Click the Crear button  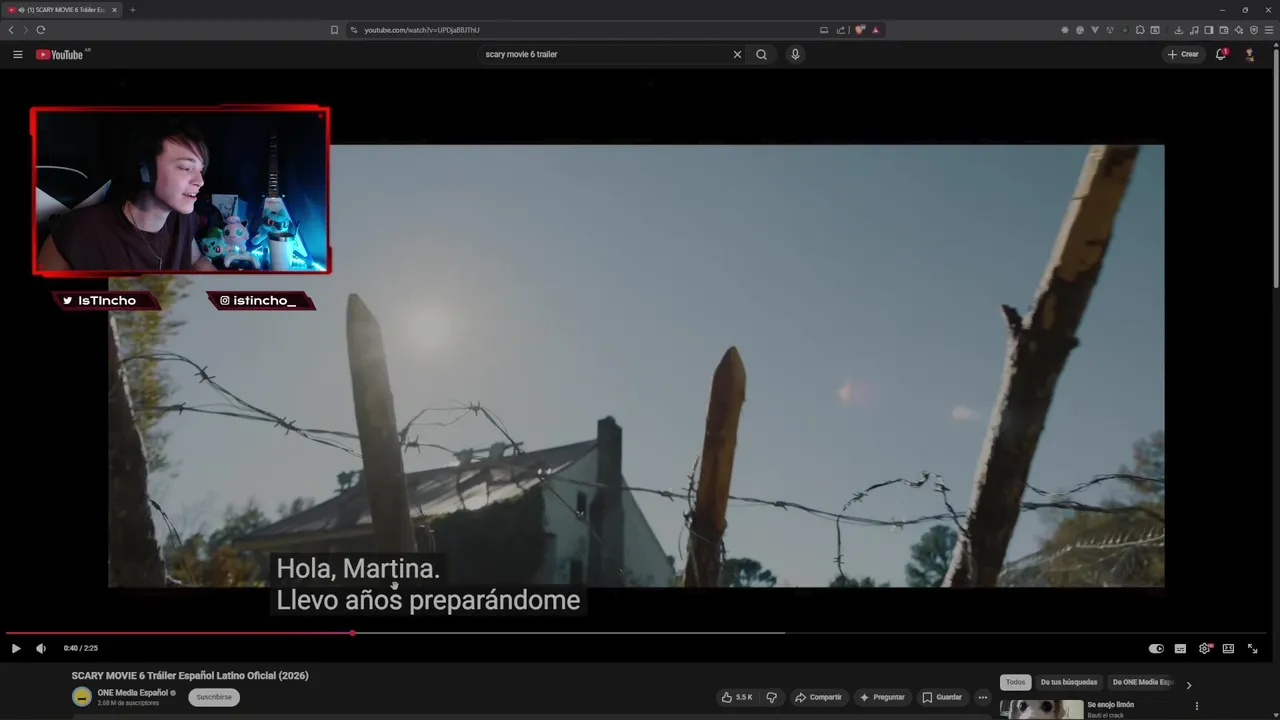coord(1183,54)
